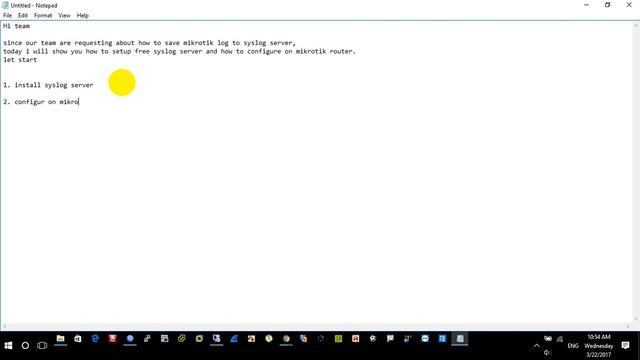Click the vertical scrollbar down arrow
This screenshot has height=360, width=640.
tap(636, 319)
